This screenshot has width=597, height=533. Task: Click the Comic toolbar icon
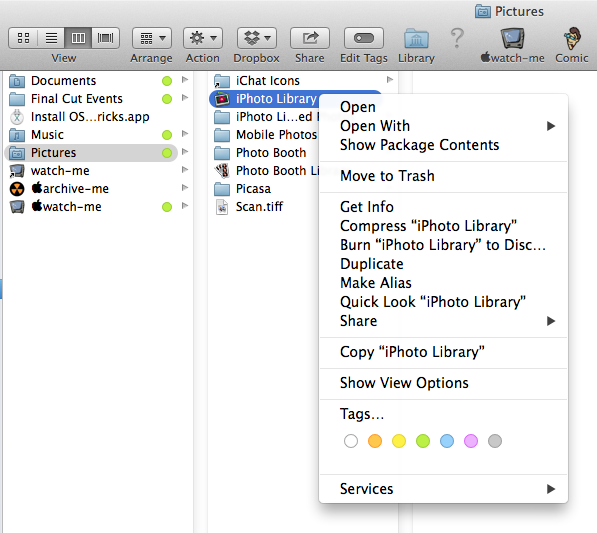coord(572,38)
